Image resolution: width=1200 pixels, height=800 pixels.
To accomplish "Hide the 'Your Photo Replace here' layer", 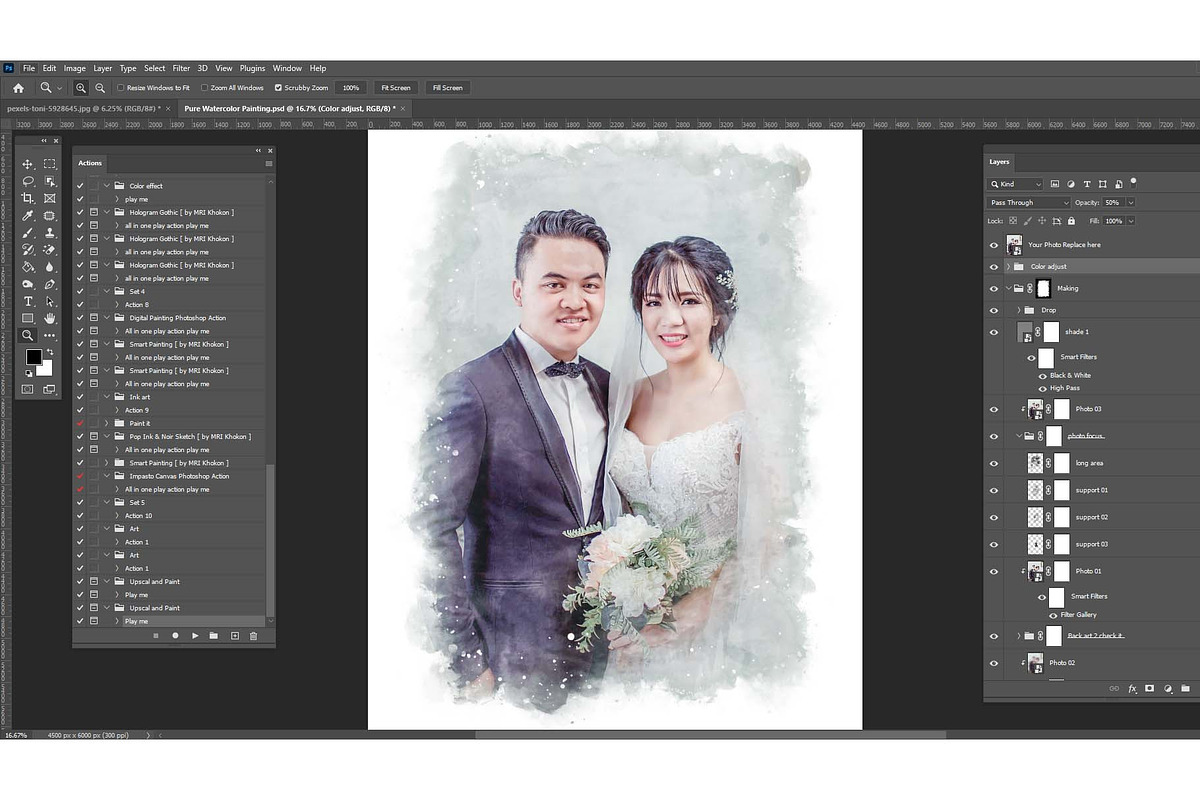I will pos(994,245).
